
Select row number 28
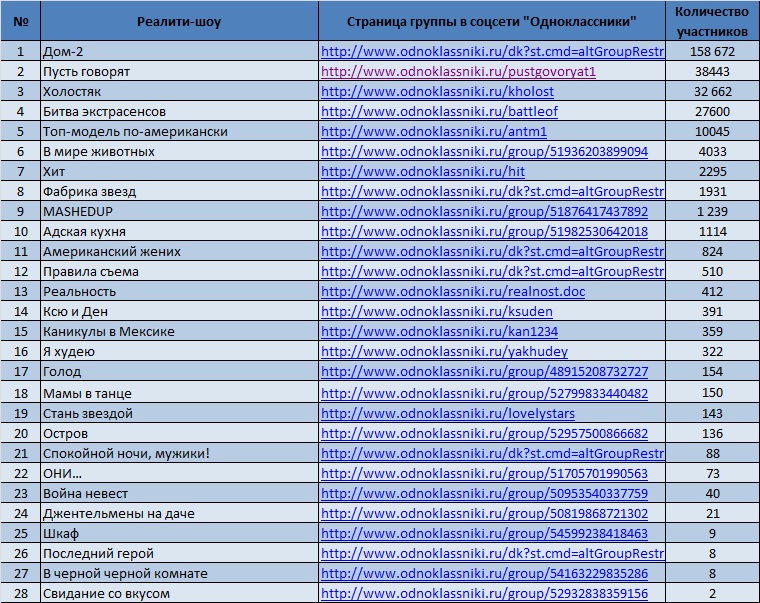coord(20,593)
